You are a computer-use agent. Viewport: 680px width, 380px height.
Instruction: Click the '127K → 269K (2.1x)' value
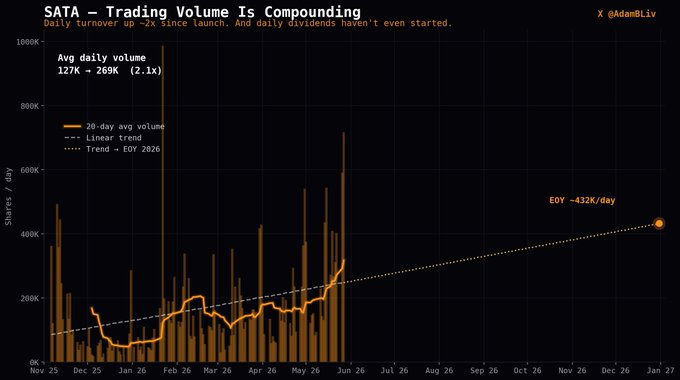[x=110, y=70]
